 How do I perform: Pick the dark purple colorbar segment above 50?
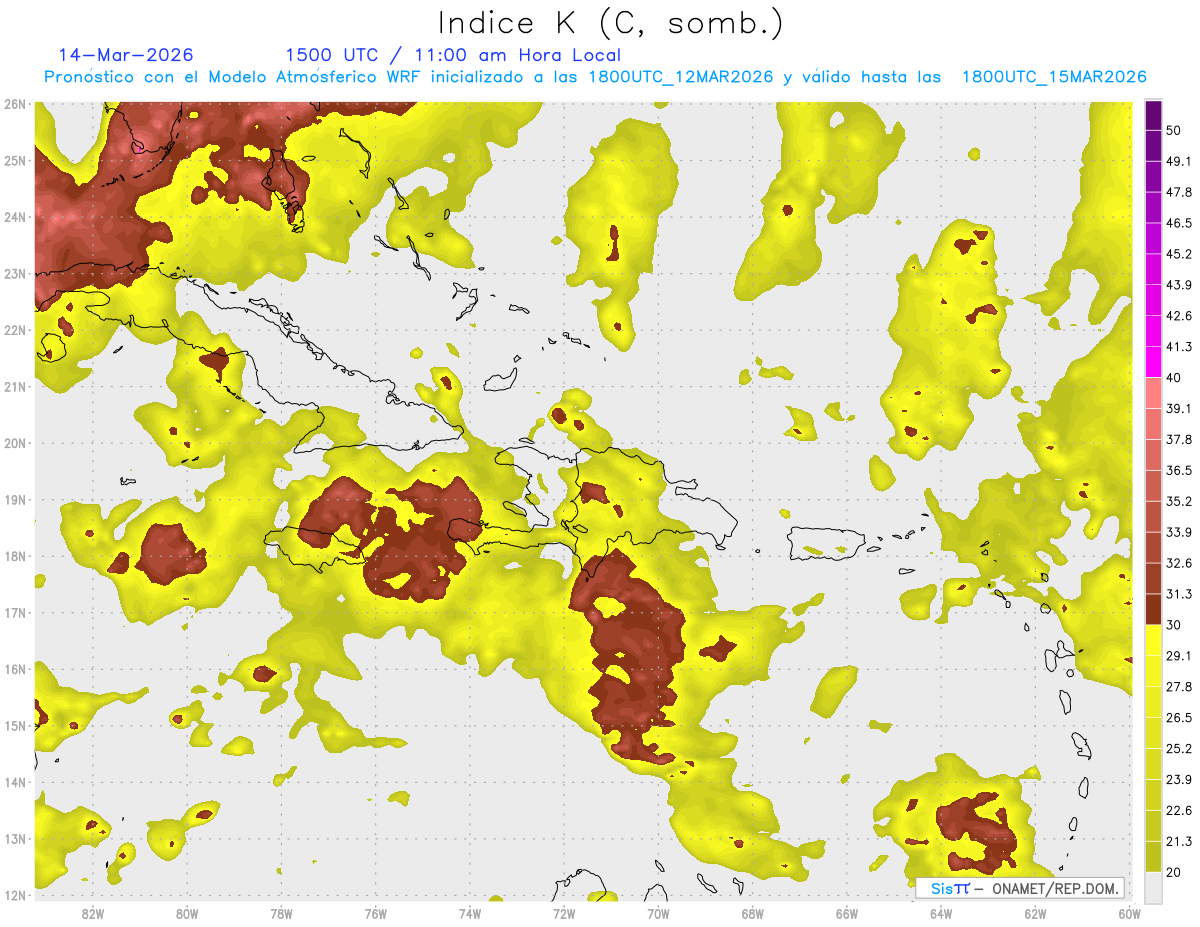pos(1153,116)
